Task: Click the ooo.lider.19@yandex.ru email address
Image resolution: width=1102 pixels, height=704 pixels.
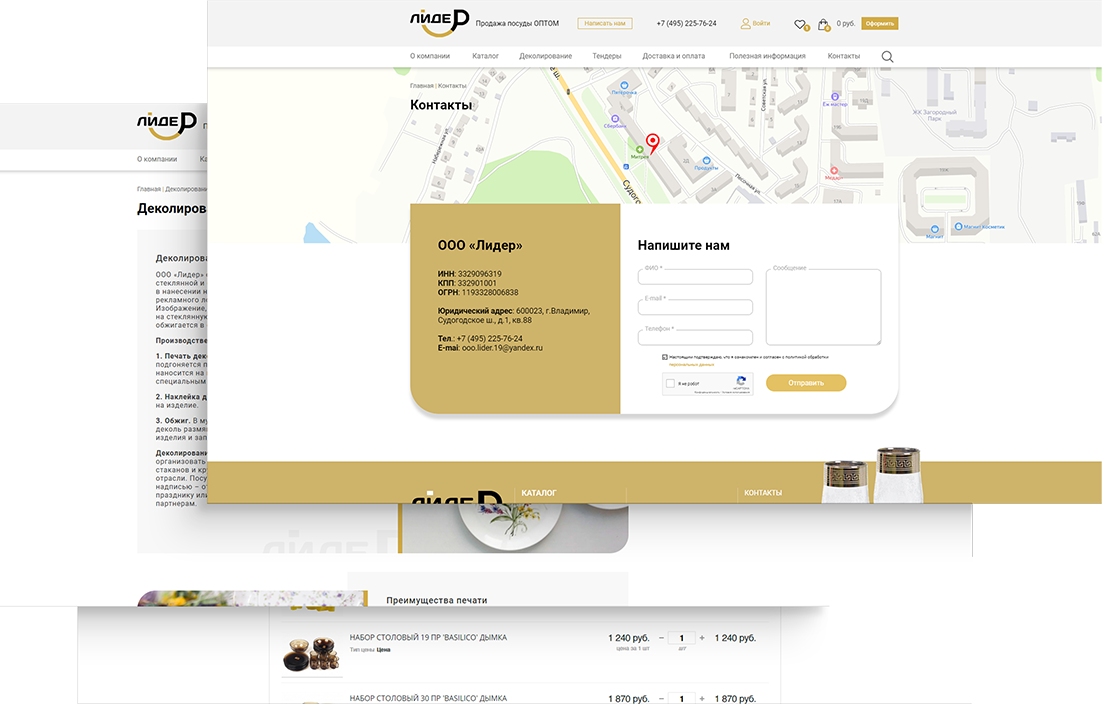Action: (502, 348)
